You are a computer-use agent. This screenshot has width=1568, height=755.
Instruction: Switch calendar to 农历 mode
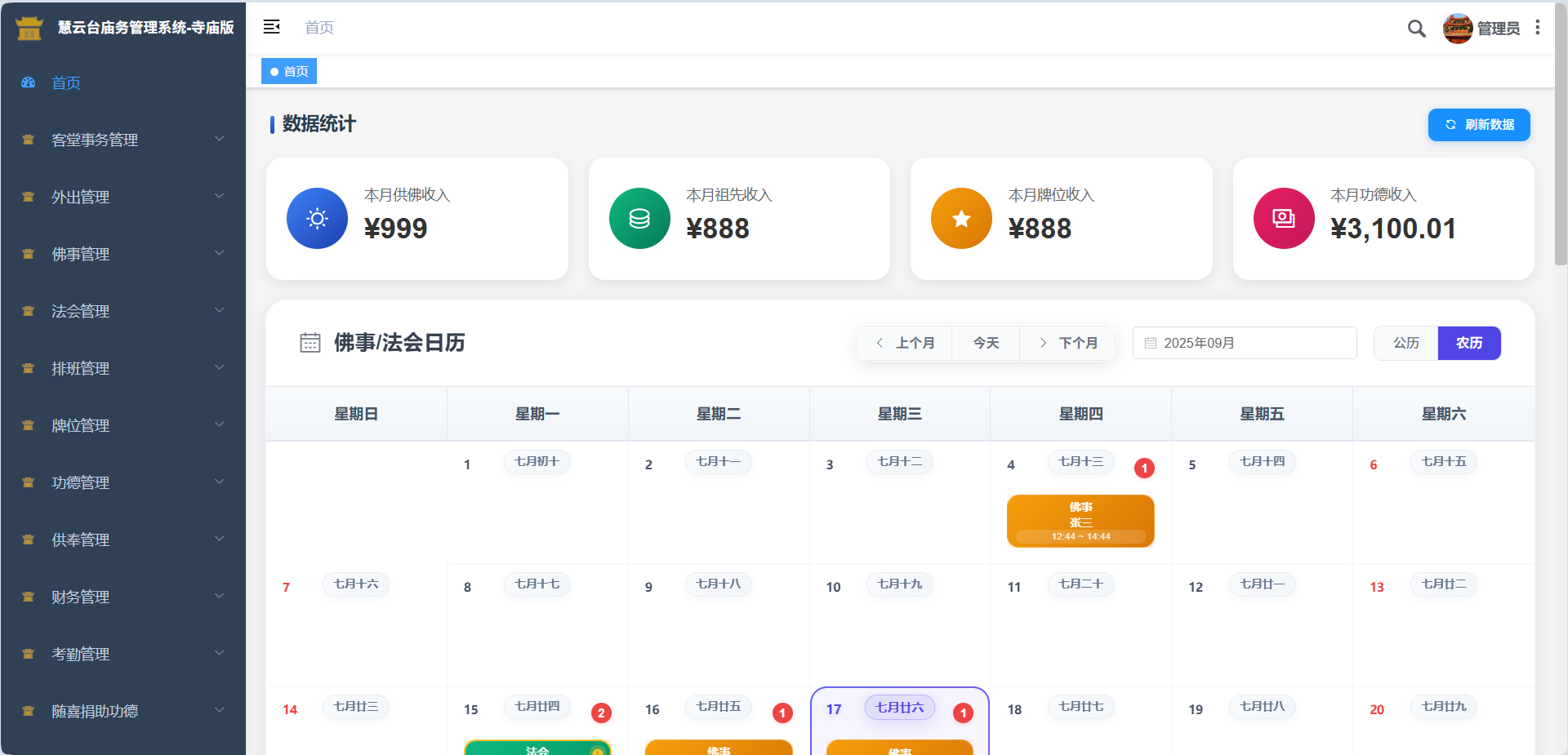coord(1468,343)
